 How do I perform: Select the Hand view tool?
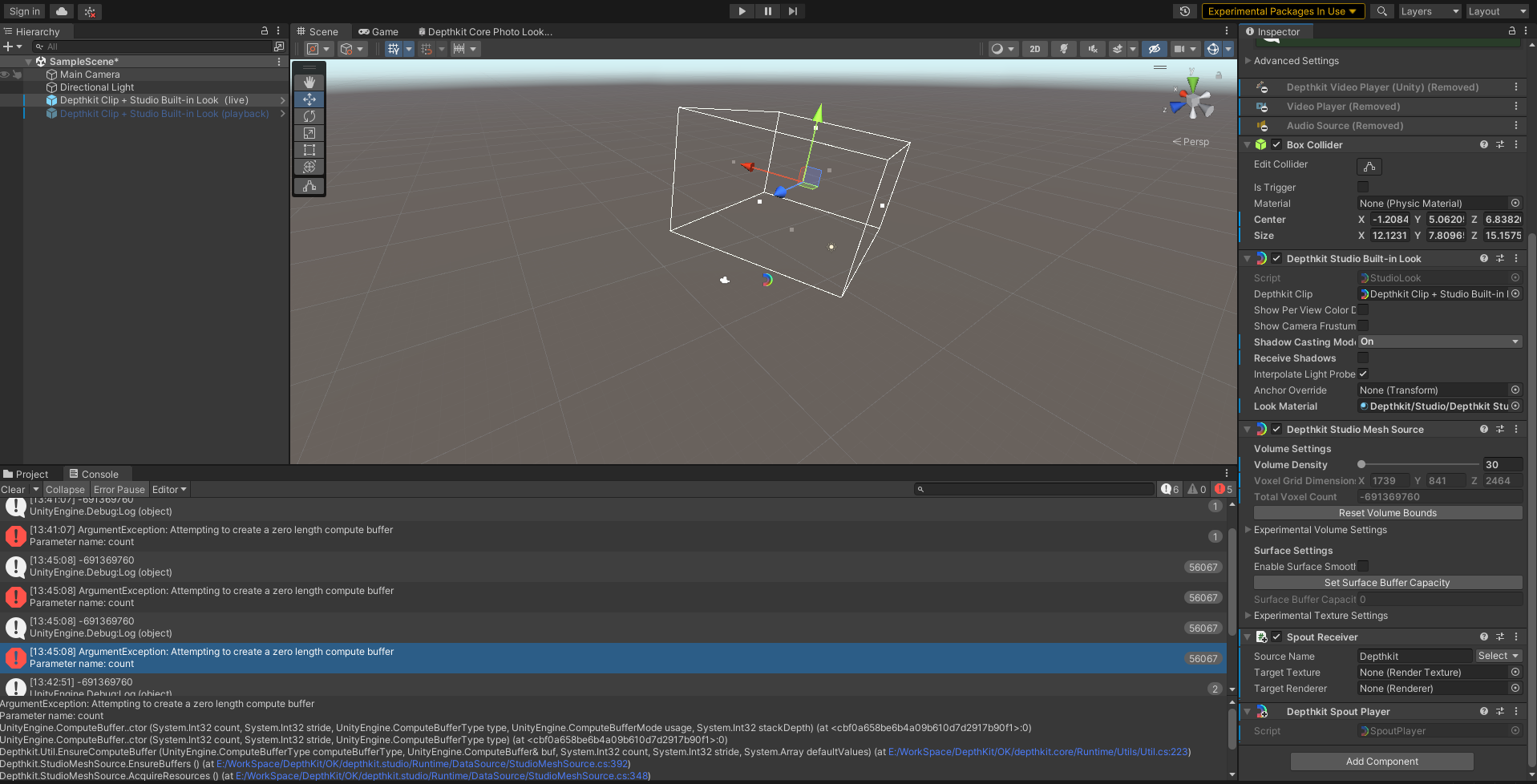pos(309,83)
